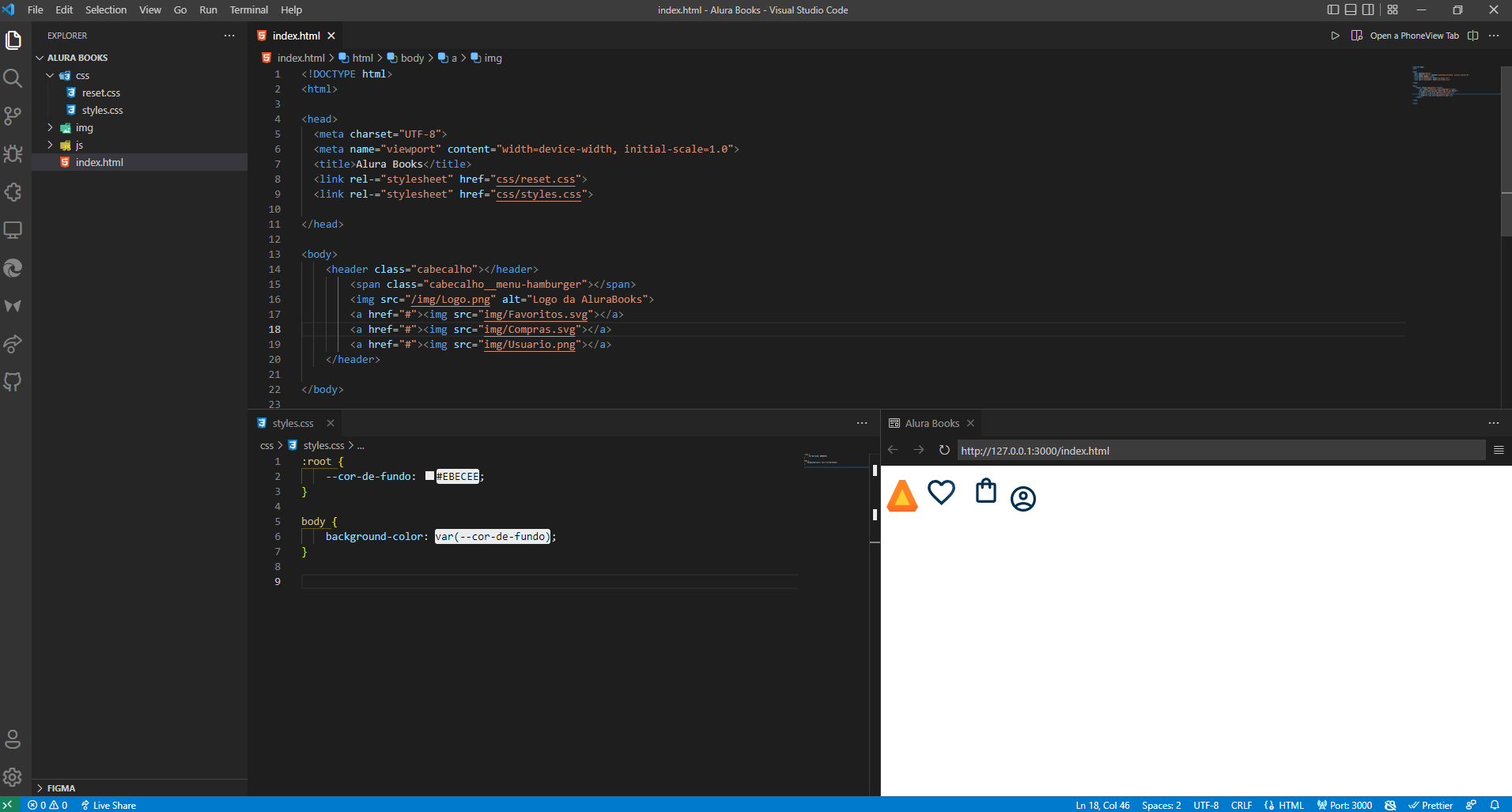This screenshot has height=812, width=1512.
Task: Click Port: 3000 in status bar
Action: click(x=1344, y=805)
